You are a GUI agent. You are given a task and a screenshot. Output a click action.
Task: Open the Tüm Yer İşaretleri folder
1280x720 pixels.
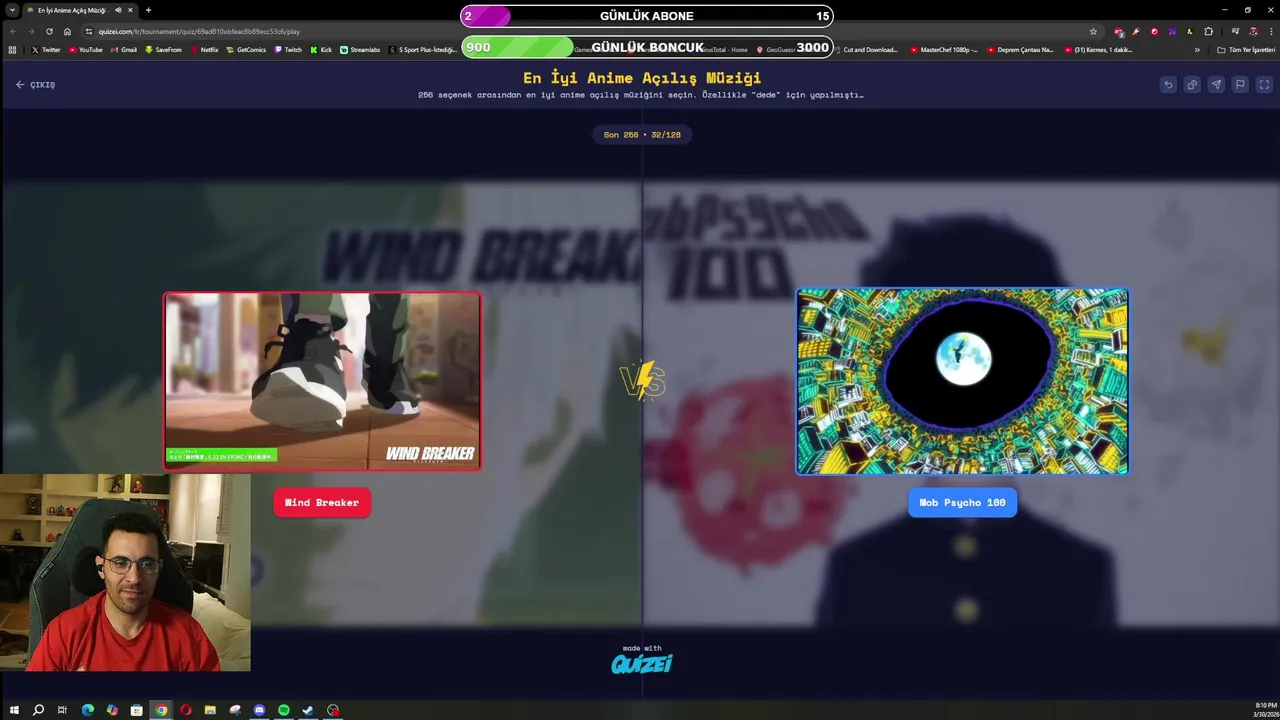[x=1245, y=49]
